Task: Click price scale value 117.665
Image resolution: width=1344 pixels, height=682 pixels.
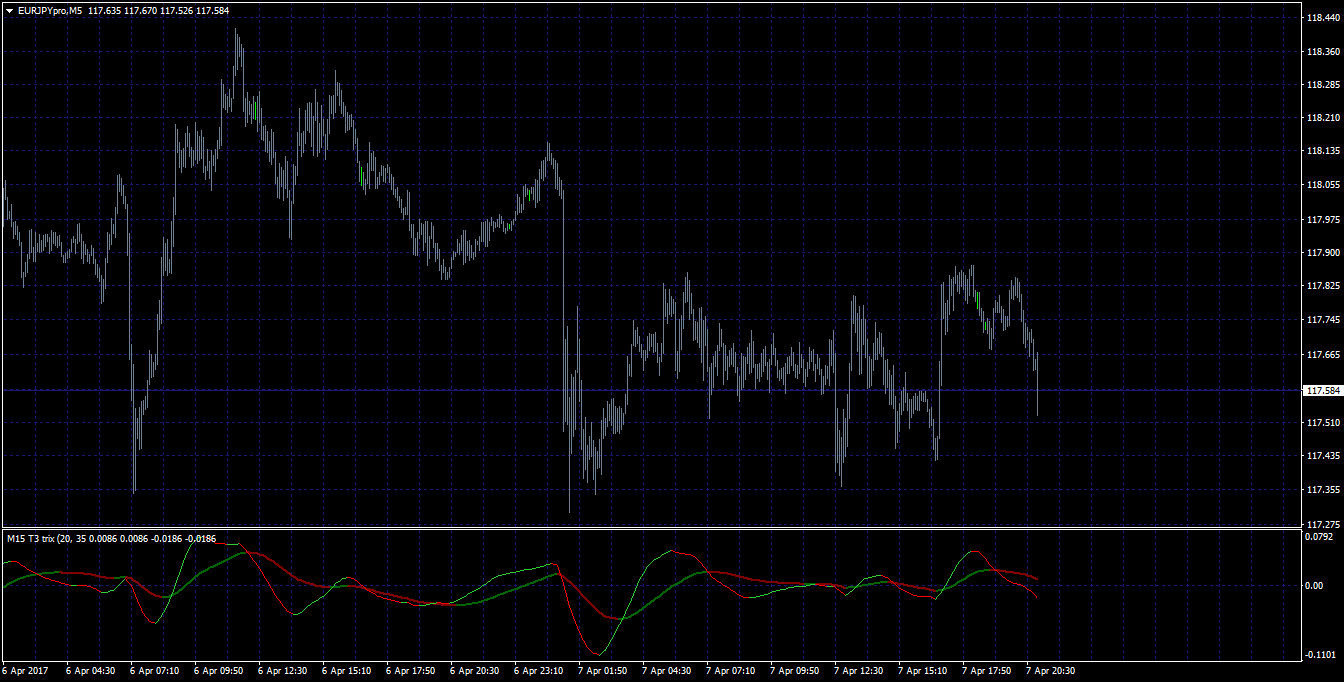Action: [x=1322, y=354]
